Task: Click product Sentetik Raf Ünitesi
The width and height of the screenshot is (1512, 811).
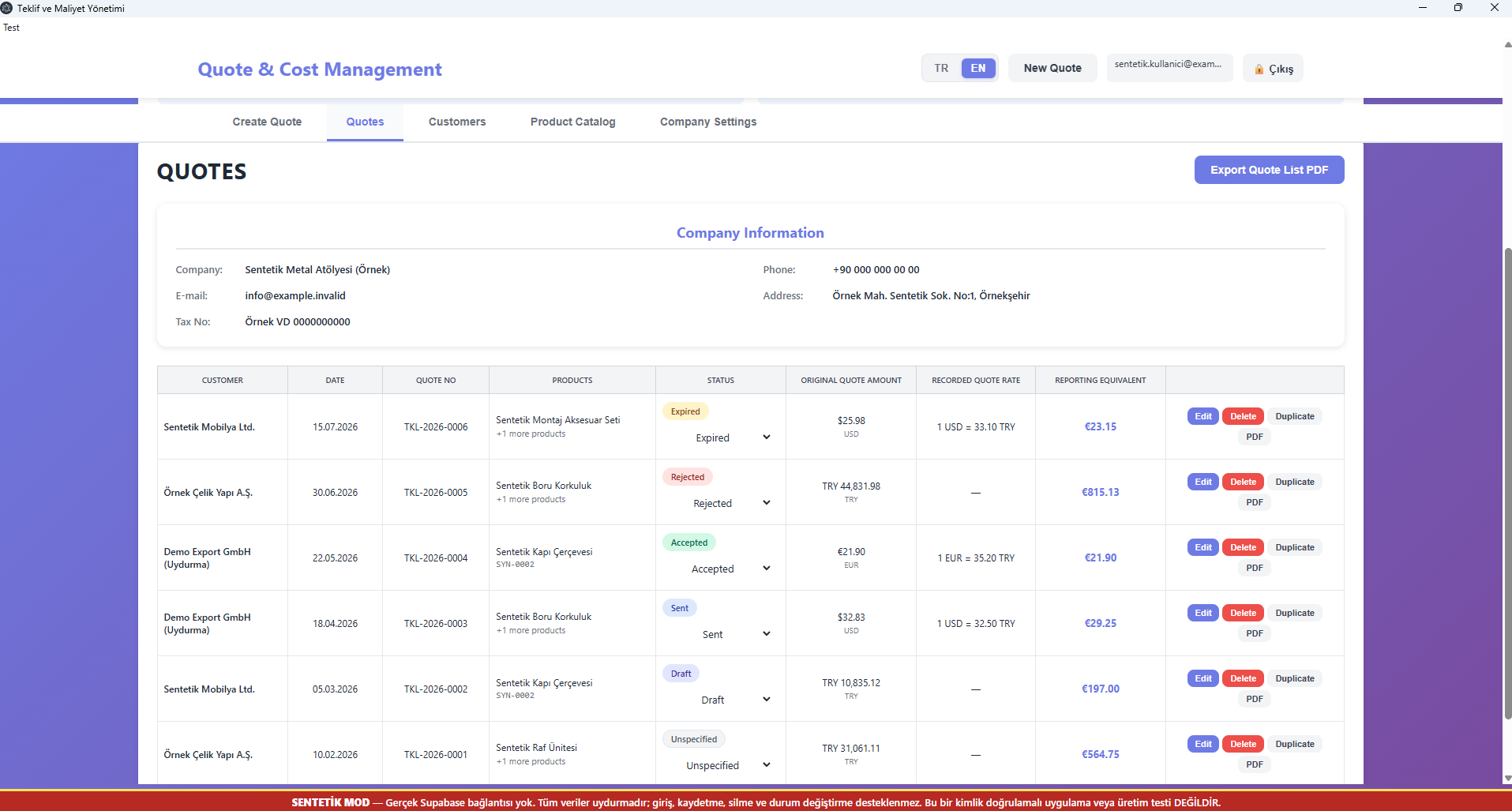Action: [536, 748]
